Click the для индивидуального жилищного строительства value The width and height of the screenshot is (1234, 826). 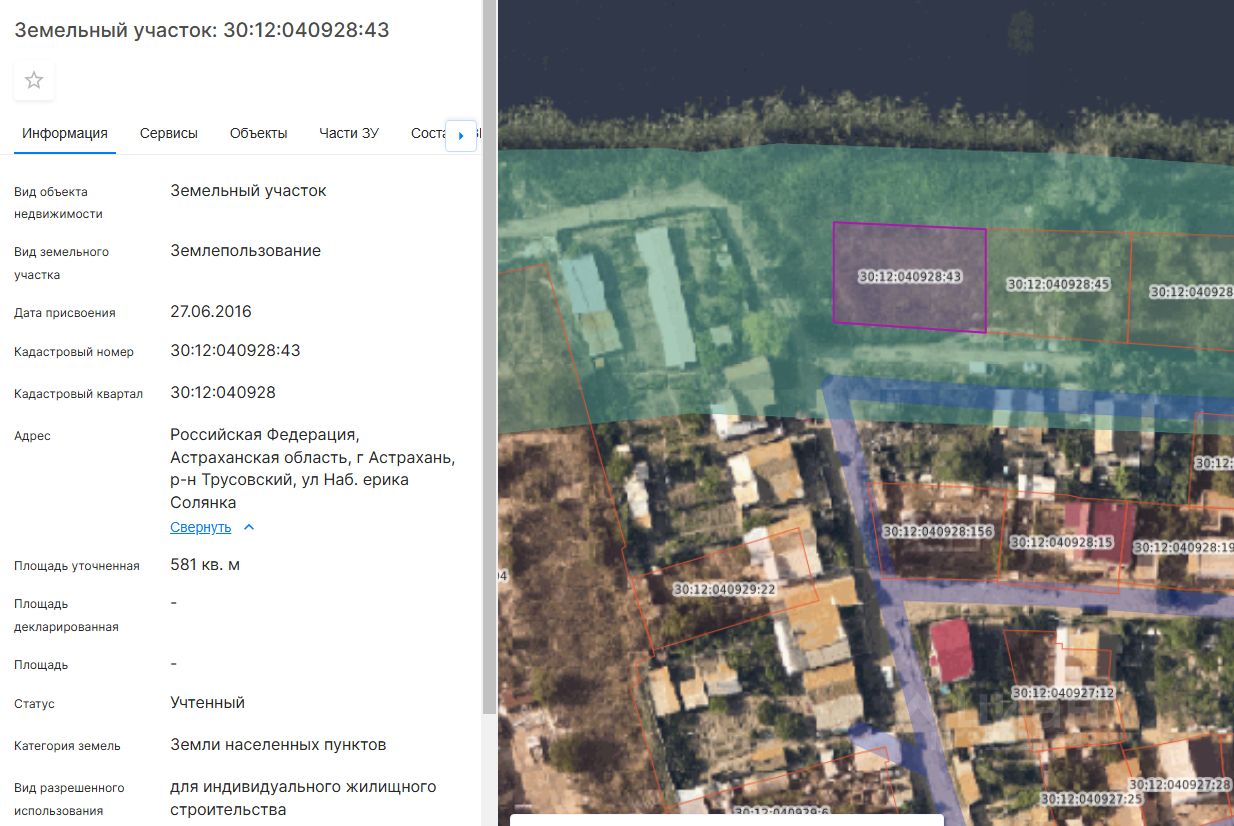[303, 798]
